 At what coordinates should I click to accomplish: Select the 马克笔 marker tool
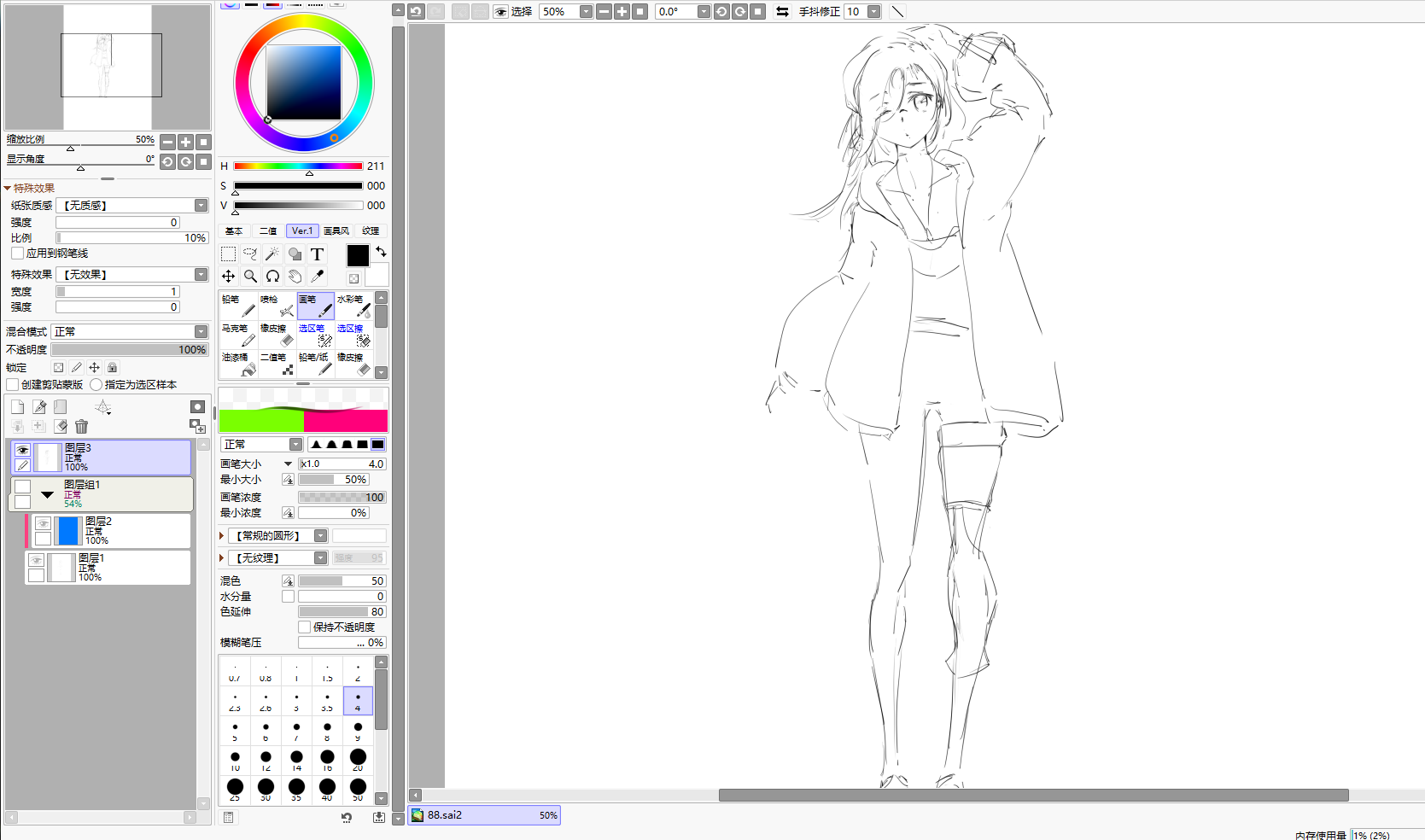238,335
